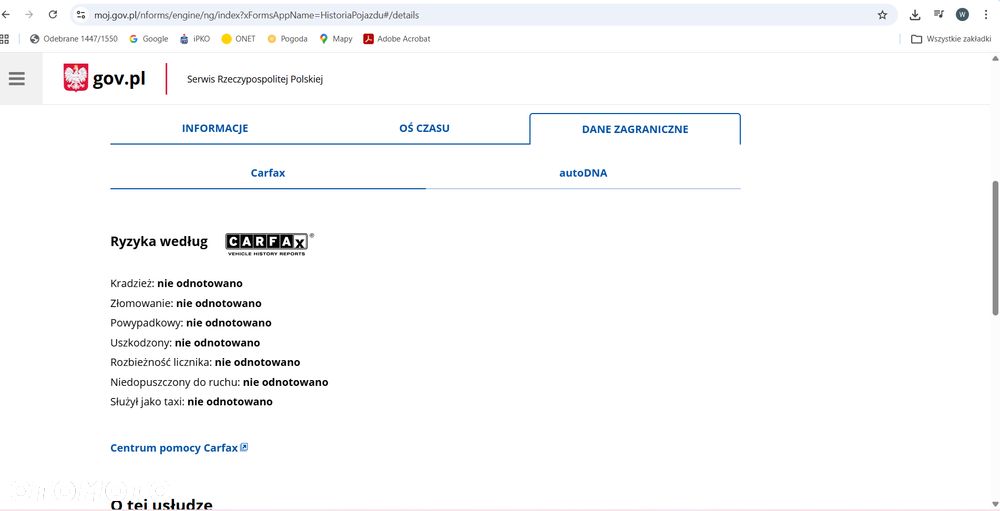The image size is (1000, 511).
Task: Open the Pogoda bookmark
Action: click(x=288, y=39)
